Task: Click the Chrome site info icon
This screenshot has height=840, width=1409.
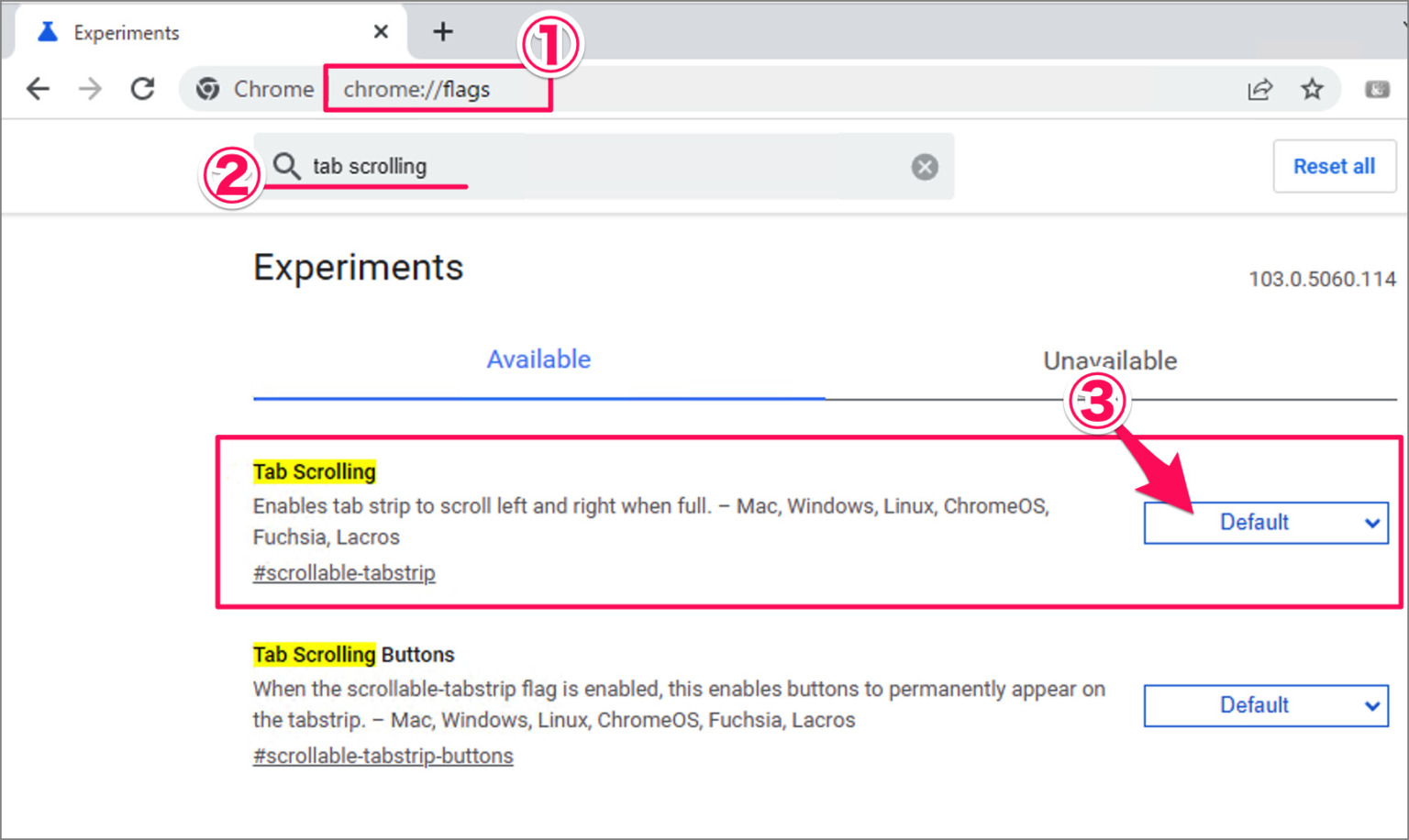Action: pyautogui.click(x=208, y=89)
